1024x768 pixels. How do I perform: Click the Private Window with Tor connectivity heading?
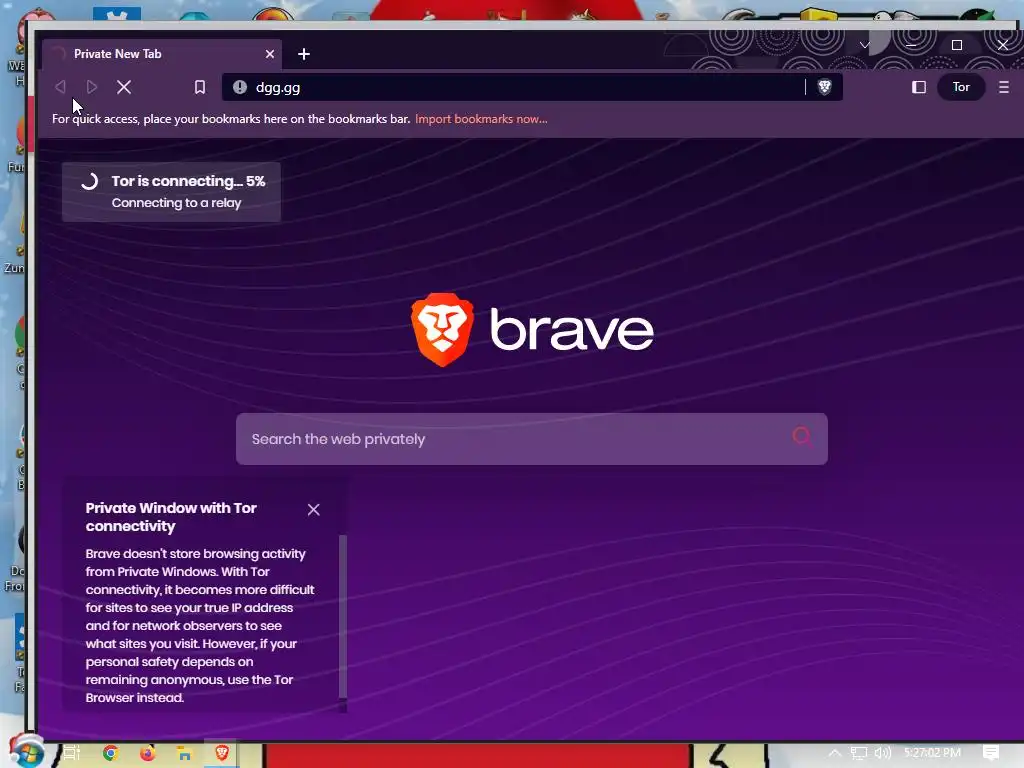171,517
